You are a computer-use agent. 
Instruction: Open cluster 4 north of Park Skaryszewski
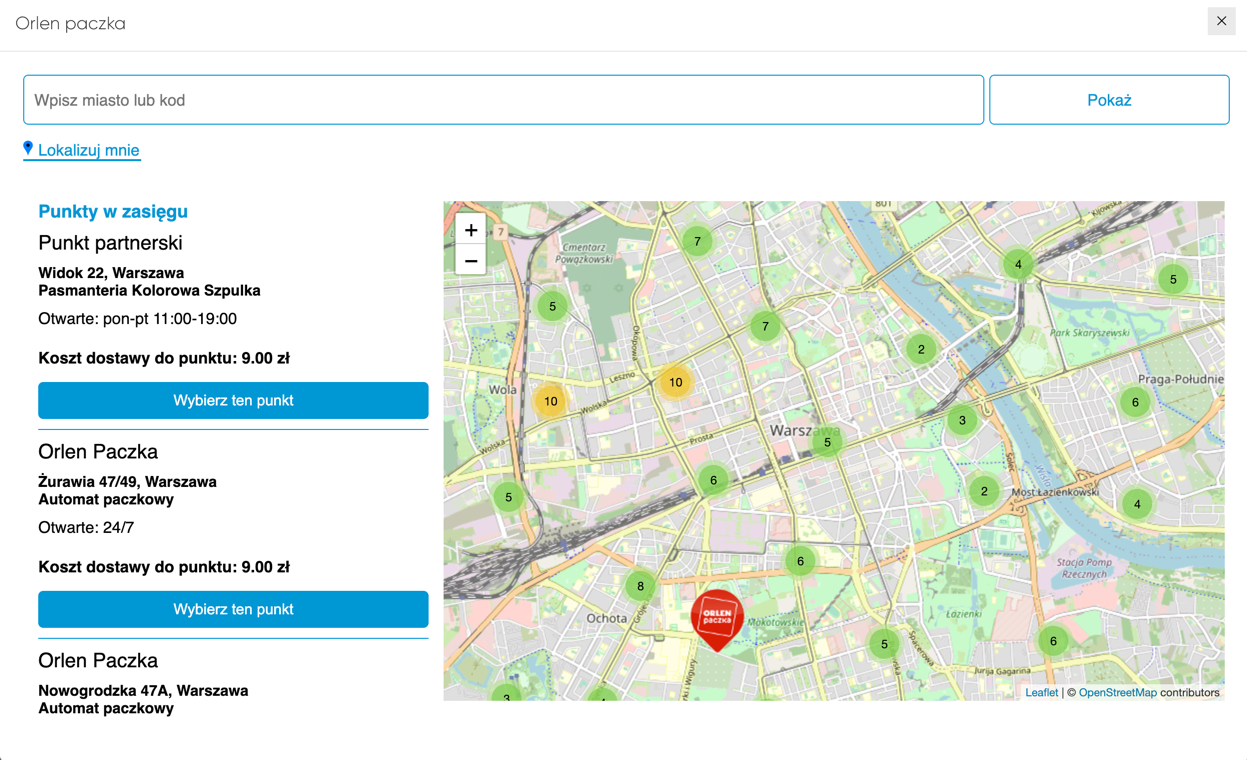click(1018, 264)
